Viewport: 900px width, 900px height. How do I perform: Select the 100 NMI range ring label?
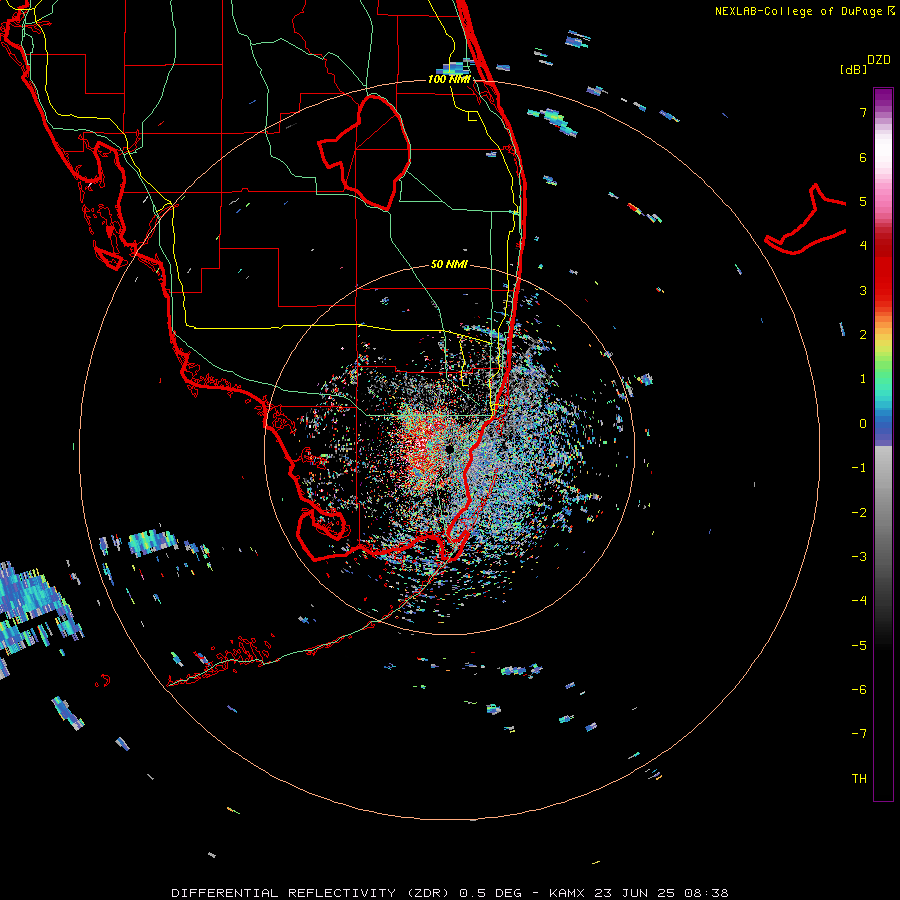tap(449, 79)
